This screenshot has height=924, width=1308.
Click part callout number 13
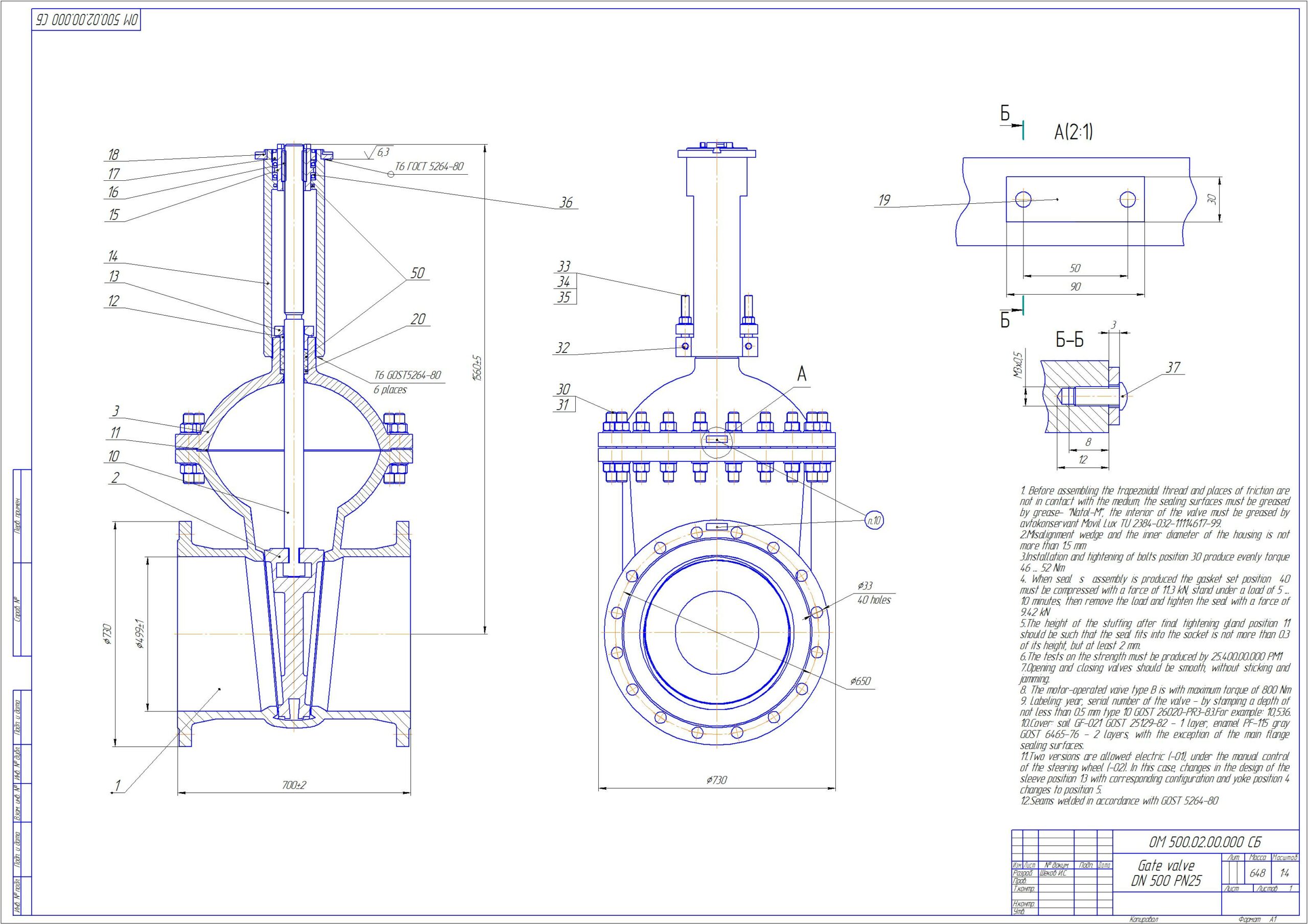click(x=114, y=276)
